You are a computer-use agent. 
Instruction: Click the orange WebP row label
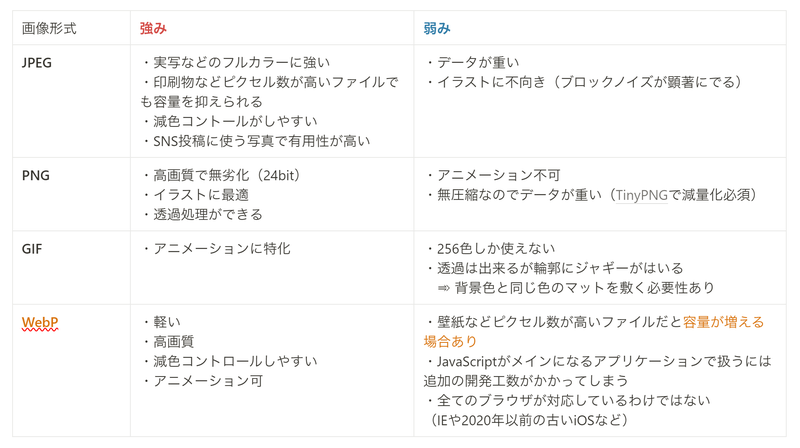[41, 323]
